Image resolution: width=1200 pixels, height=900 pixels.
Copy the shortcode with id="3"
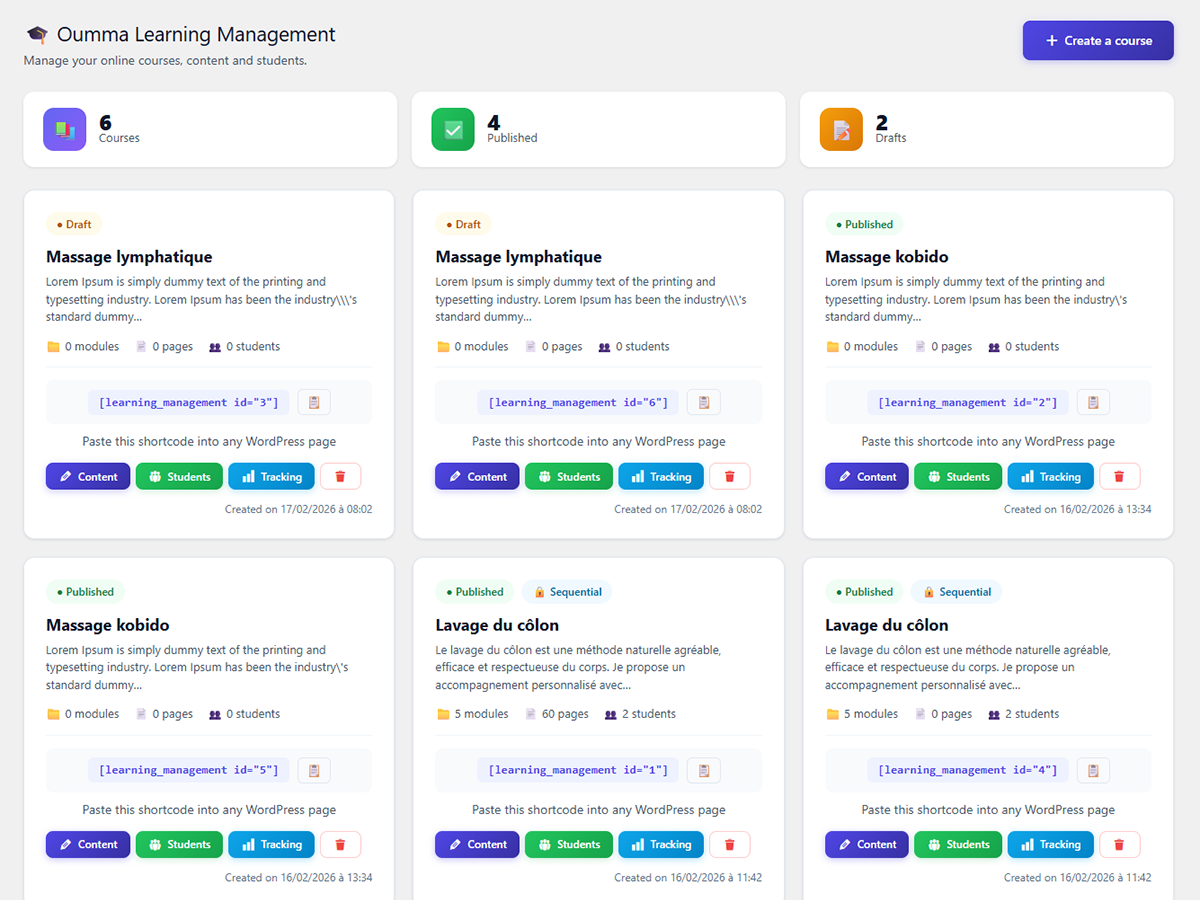(x=314, y=402)
